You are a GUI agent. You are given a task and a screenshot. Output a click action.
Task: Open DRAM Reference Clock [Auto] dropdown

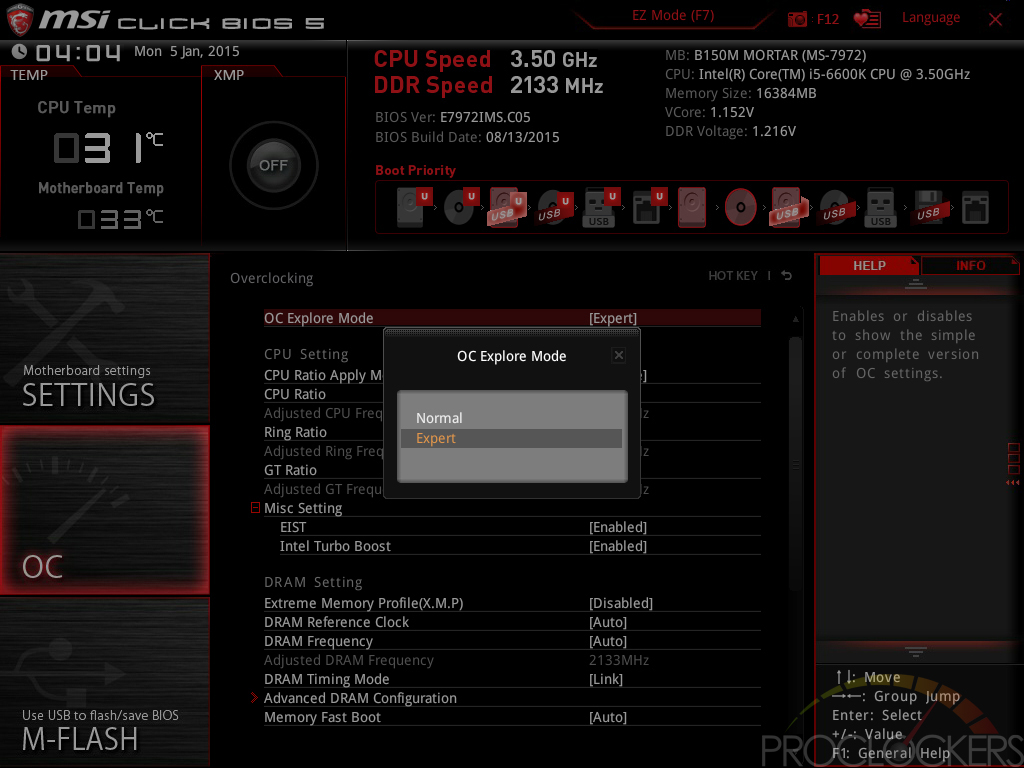(x=607, y=622)
